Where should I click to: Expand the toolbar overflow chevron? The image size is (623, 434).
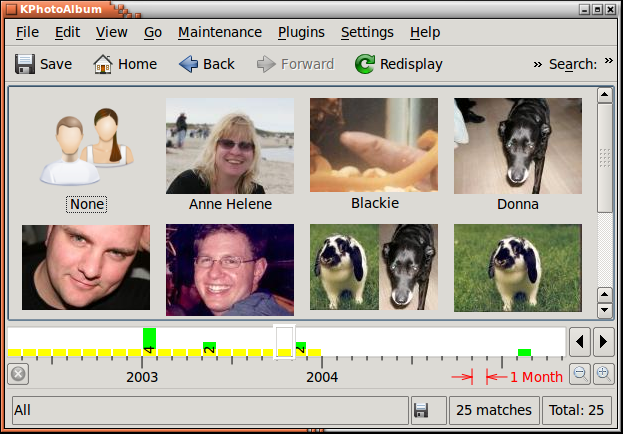tap(538, 64)
